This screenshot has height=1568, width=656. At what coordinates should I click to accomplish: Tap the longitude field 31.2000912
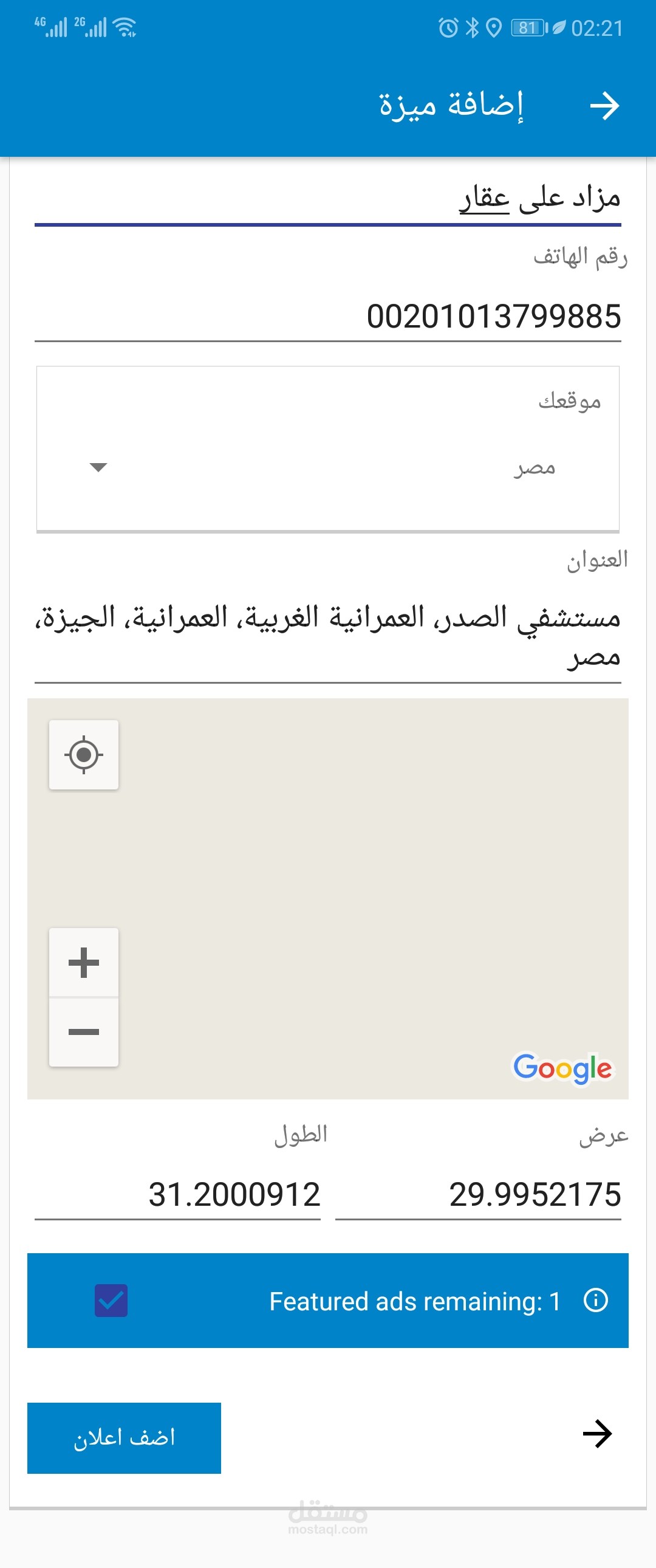(178, 1194)
